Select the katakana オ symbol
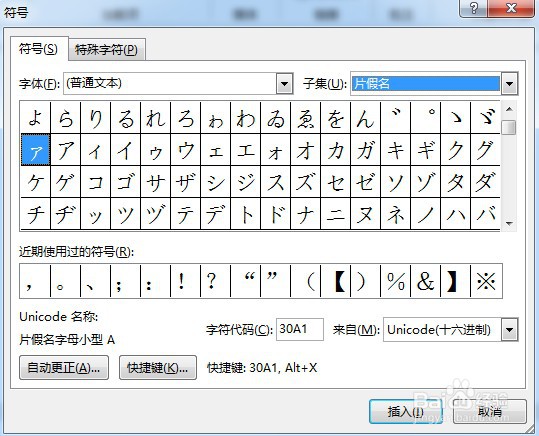Image resolution: width=539 pixels, height=436 pixels. coord(306,150)
